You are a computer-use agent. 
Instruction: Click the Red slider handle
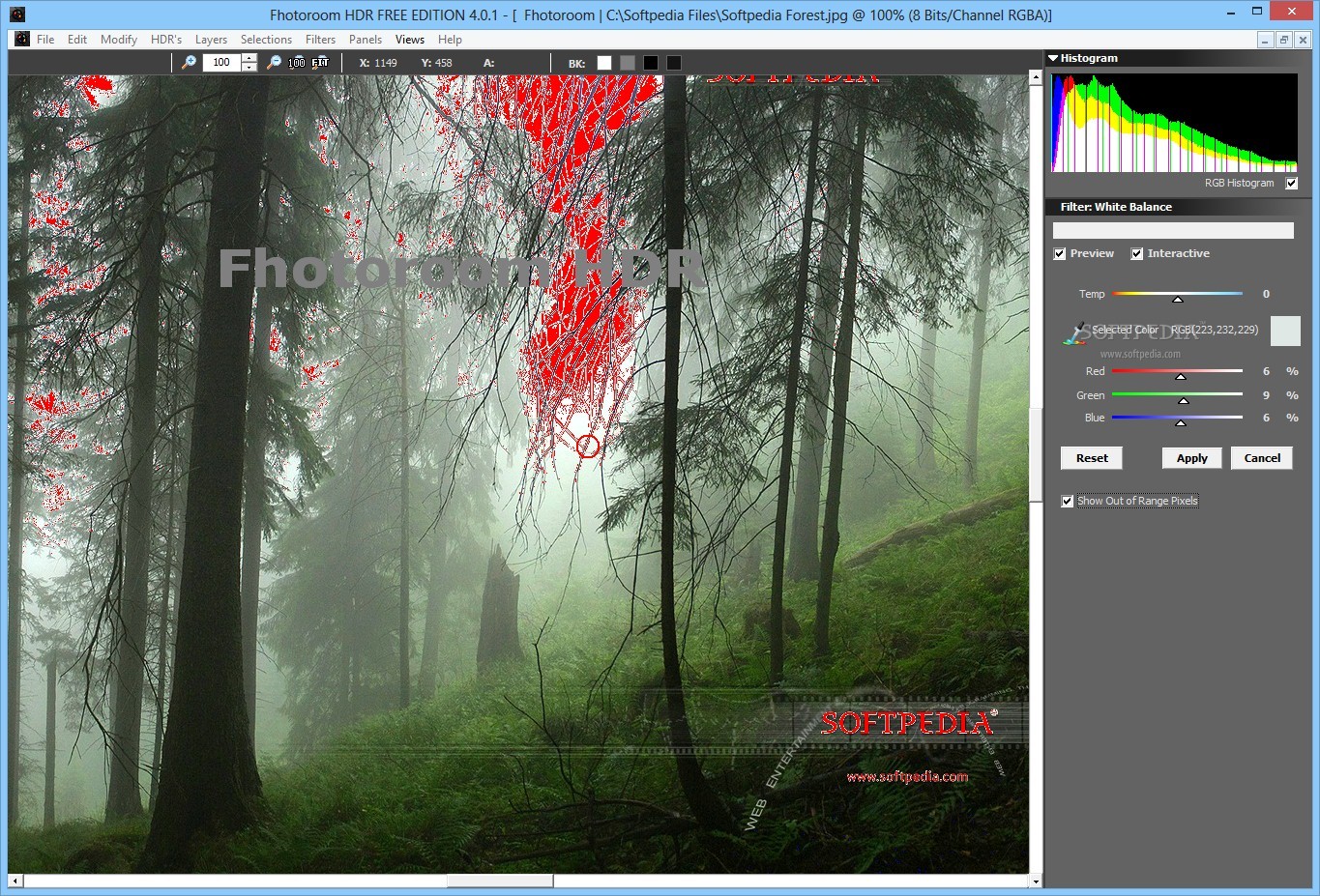pyautogui.click(x=1181, y=376)
